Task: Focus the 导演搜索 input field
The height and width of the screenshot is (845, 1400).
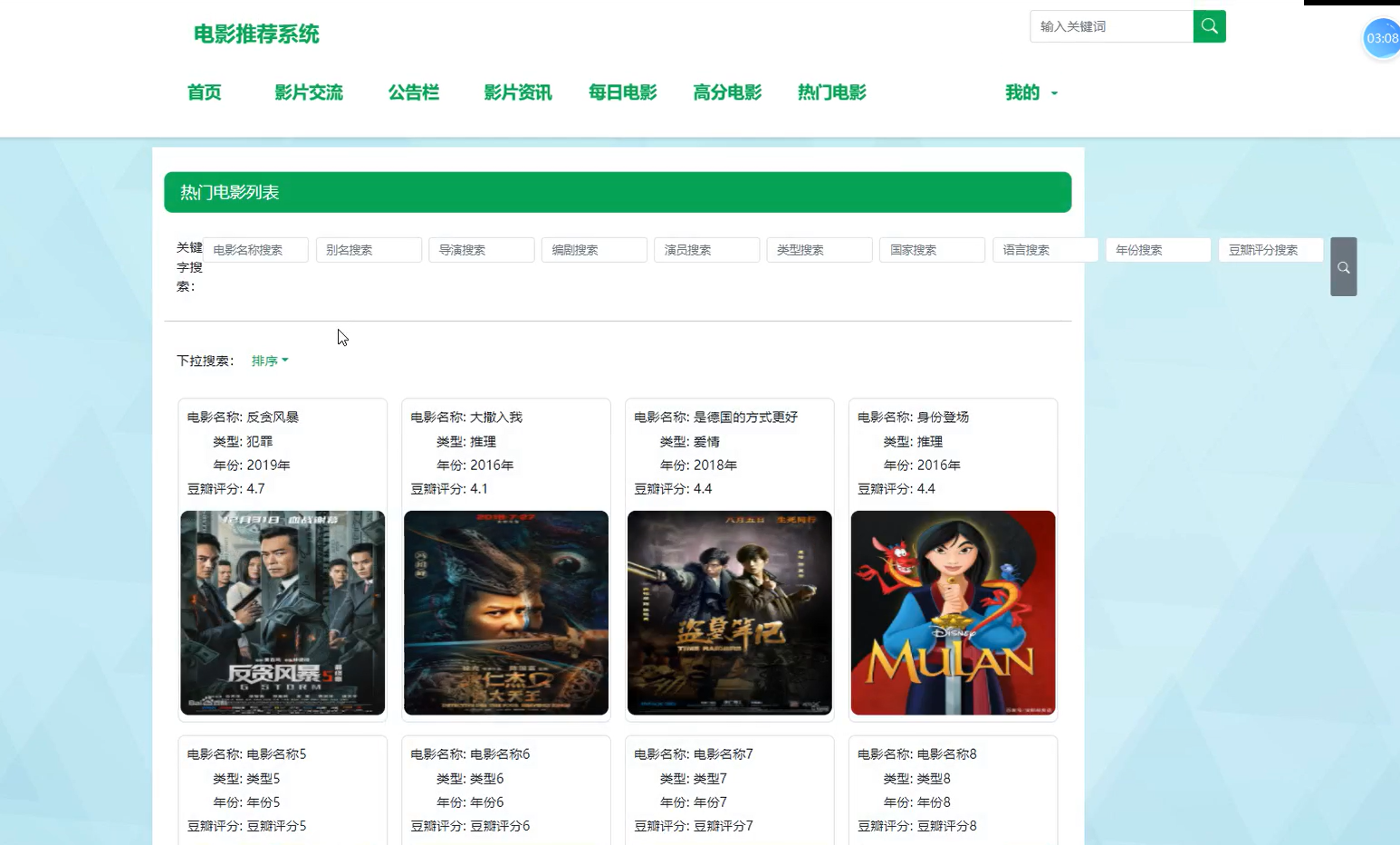Action: click(482, 250)
